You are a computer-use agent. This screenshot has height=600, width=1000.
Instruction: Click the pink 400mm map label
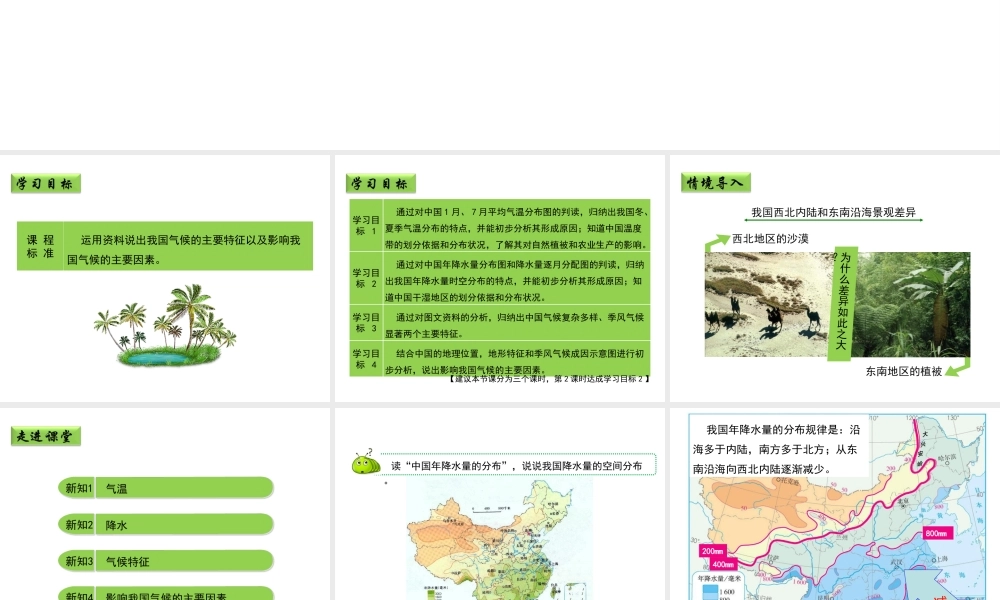[x=724, y=564]
